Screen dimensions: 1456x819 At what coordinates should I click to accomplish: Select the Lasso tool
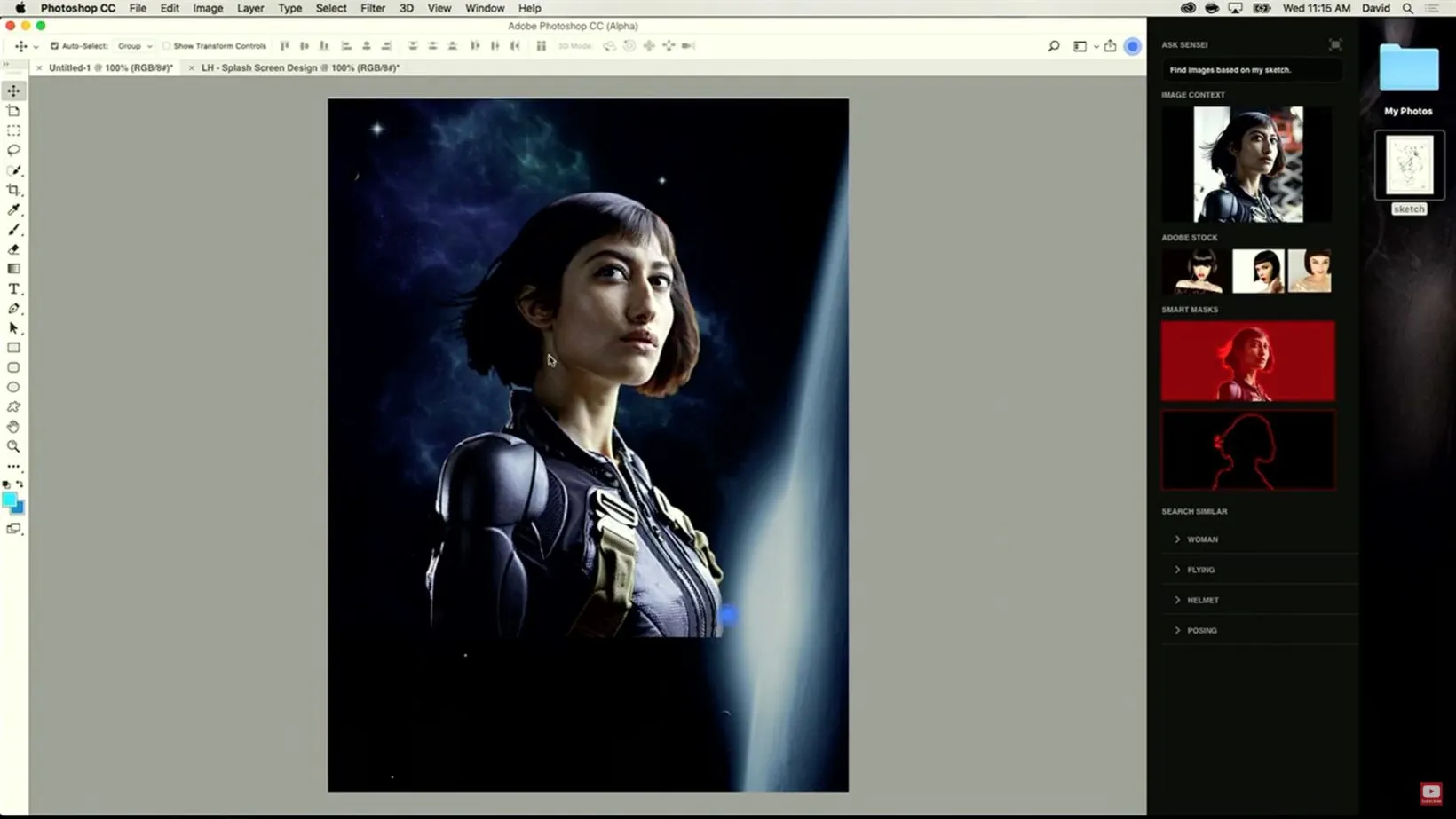(13, 150)
